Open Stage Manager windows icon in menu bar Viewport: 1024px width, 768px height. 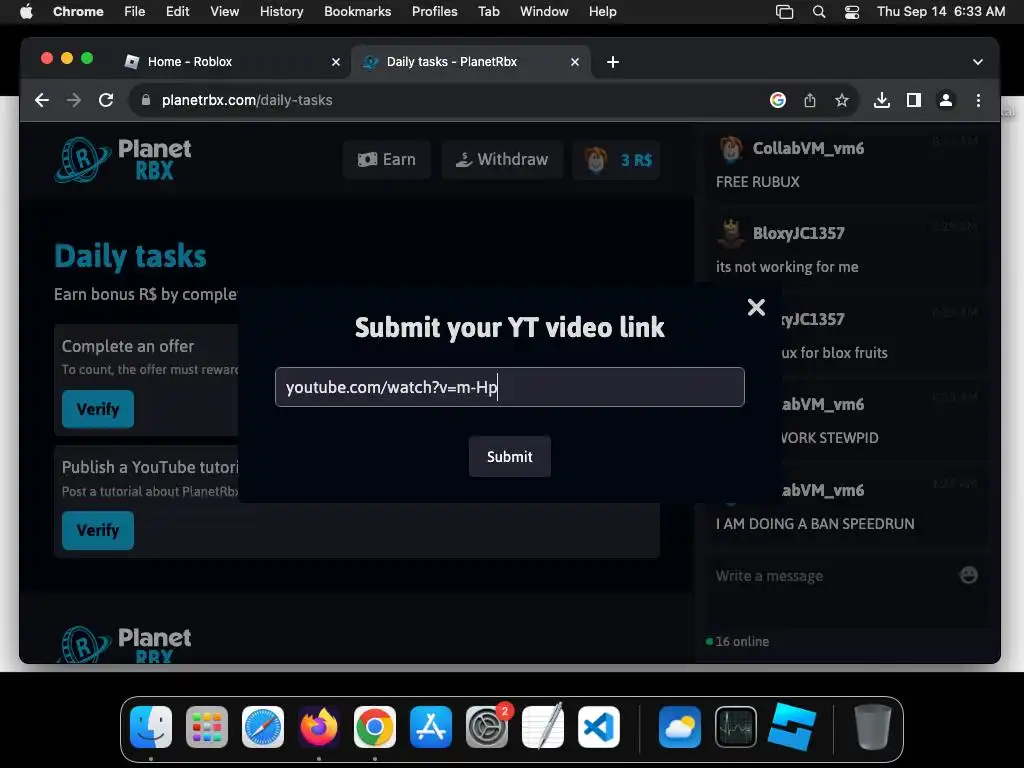point(784,11)
